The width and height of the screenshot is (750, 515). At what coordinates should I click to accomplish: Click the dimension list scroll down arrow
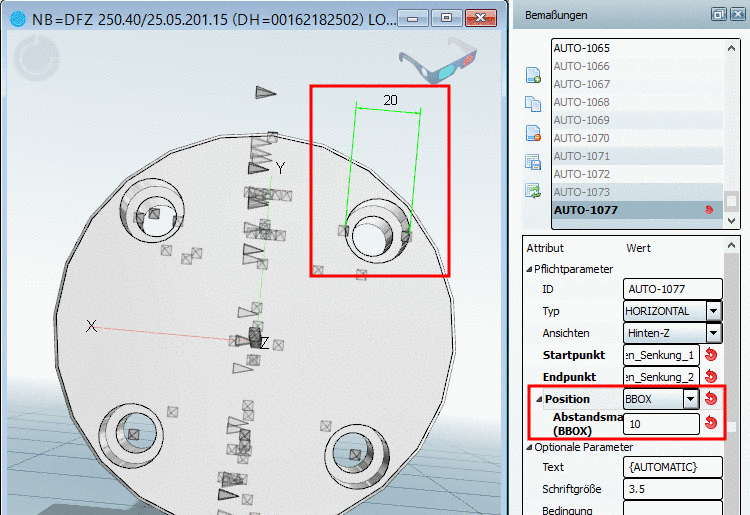point(731,220)
